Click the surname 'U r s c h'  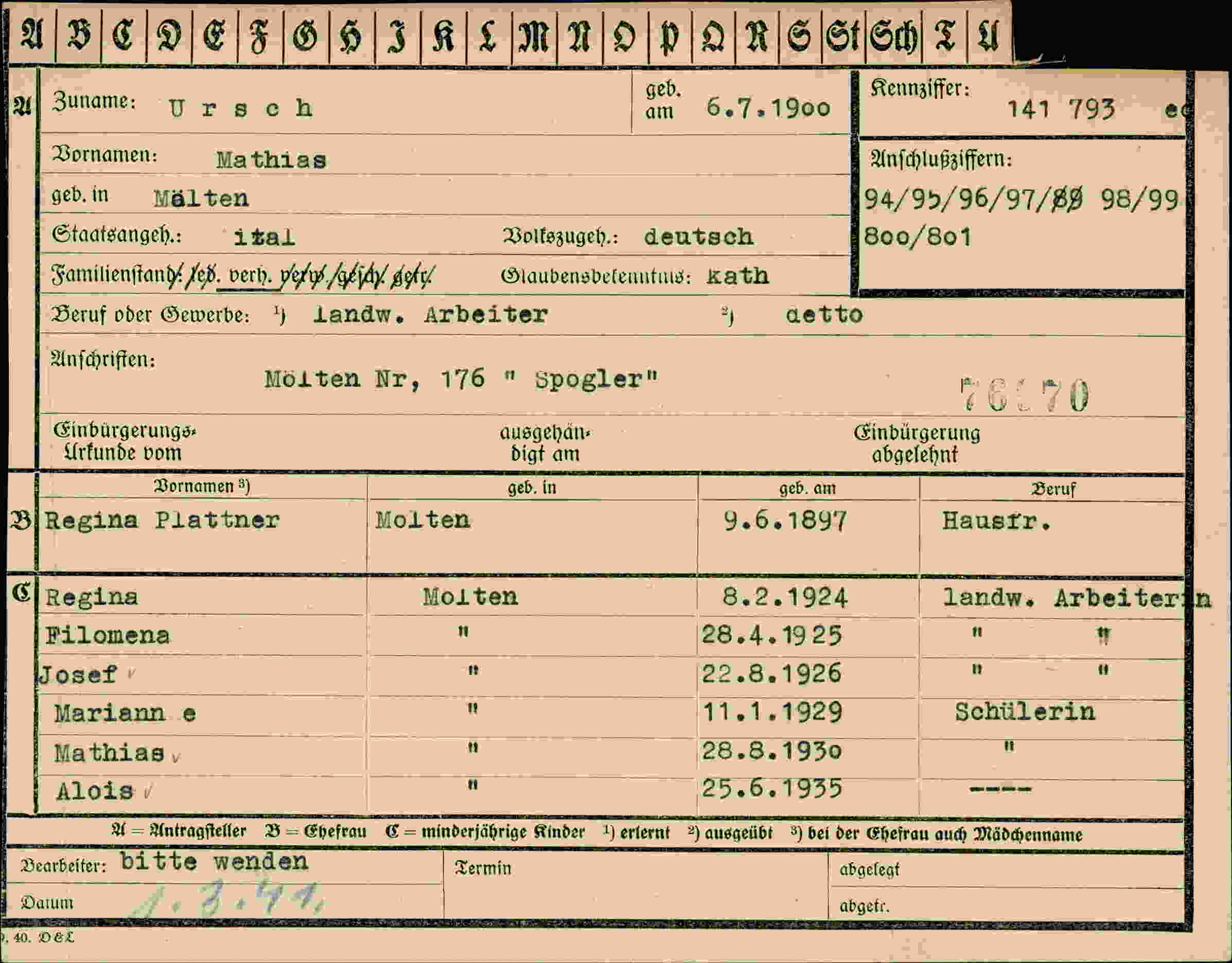240,108
